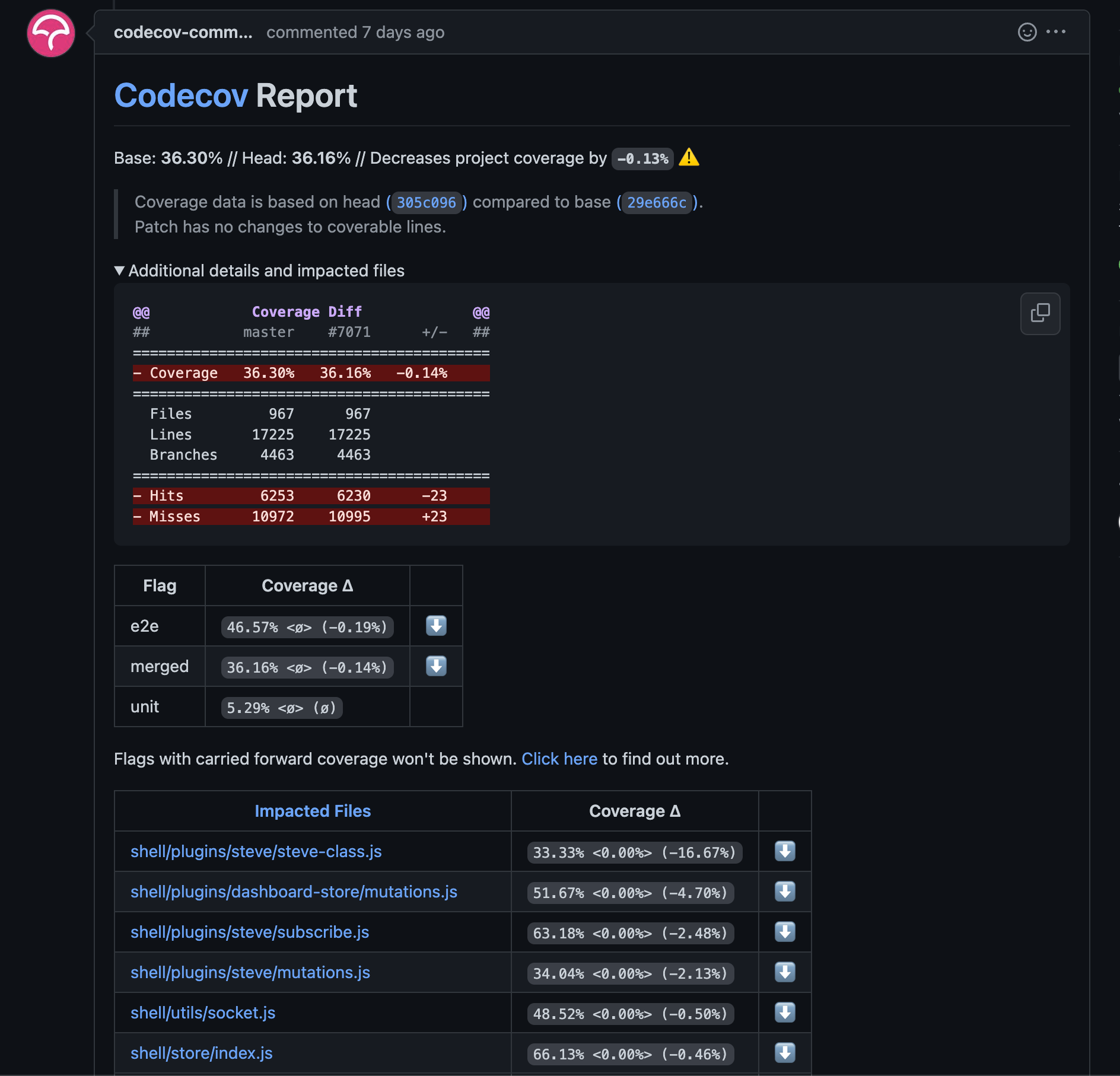This screenshot has width=1120, height=1076.
Task: Download coverage report for merged flag
Action: 436,666
